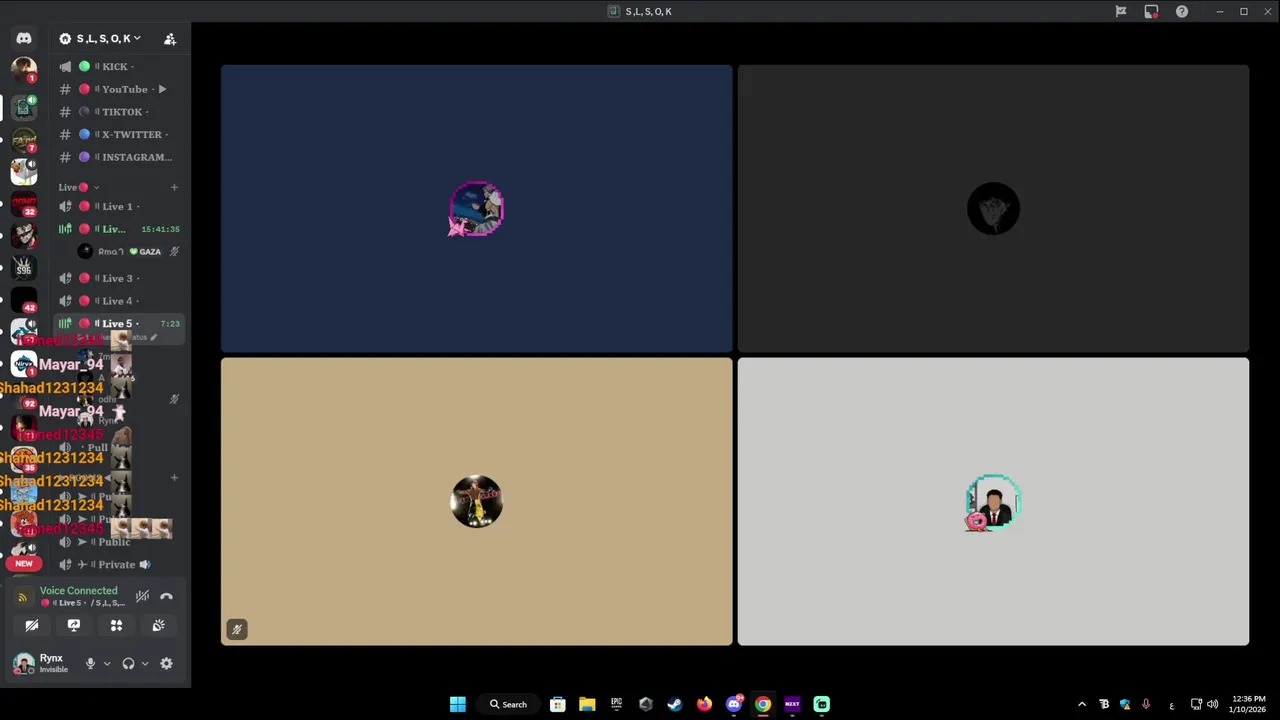The image size is (1280, 720).
Task: Open the inbox flag icon in title bar
Action: 1121,11
